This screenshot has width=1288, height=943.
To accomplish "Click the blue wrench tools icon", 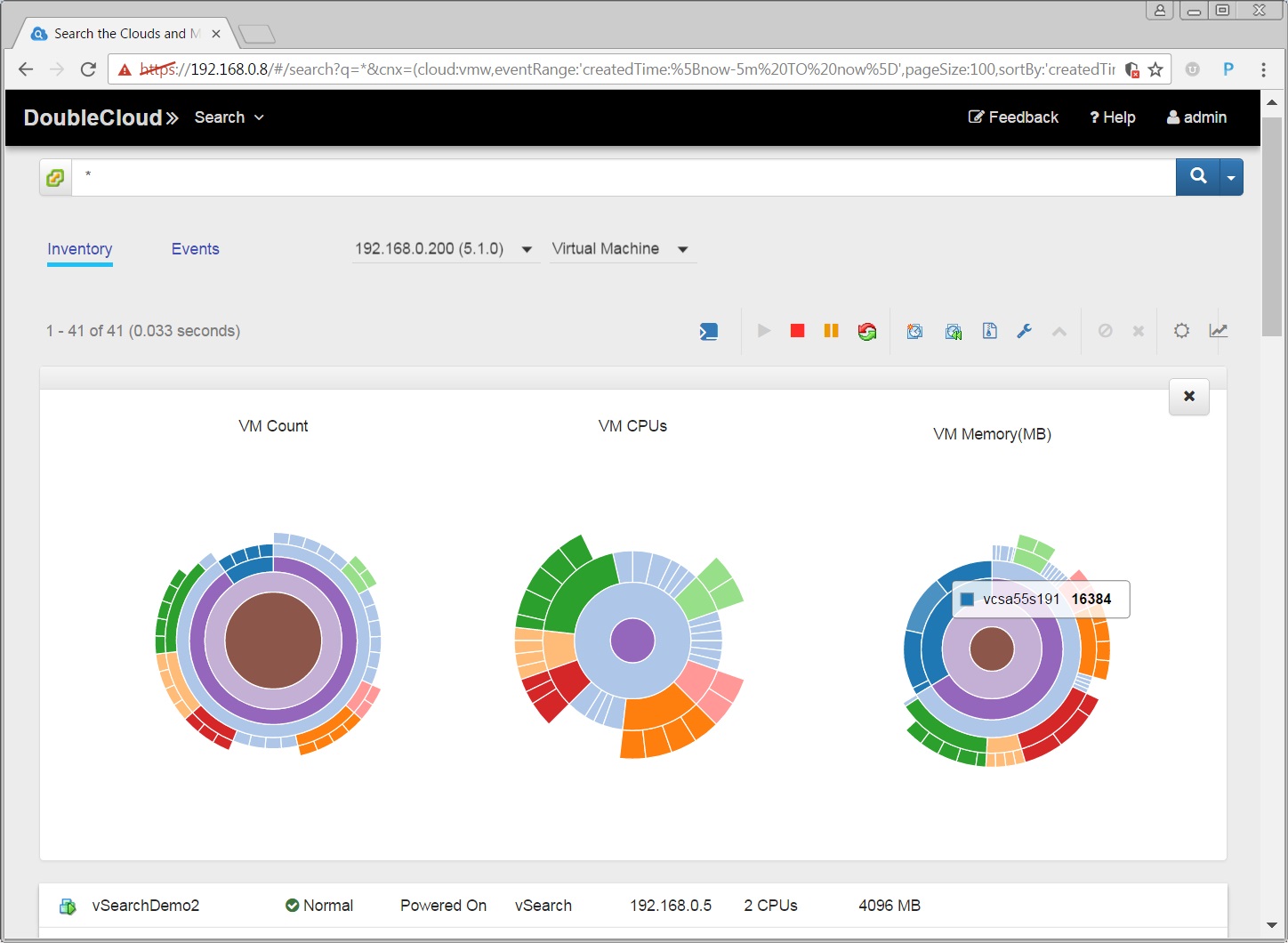I will tap(1024, 331).
